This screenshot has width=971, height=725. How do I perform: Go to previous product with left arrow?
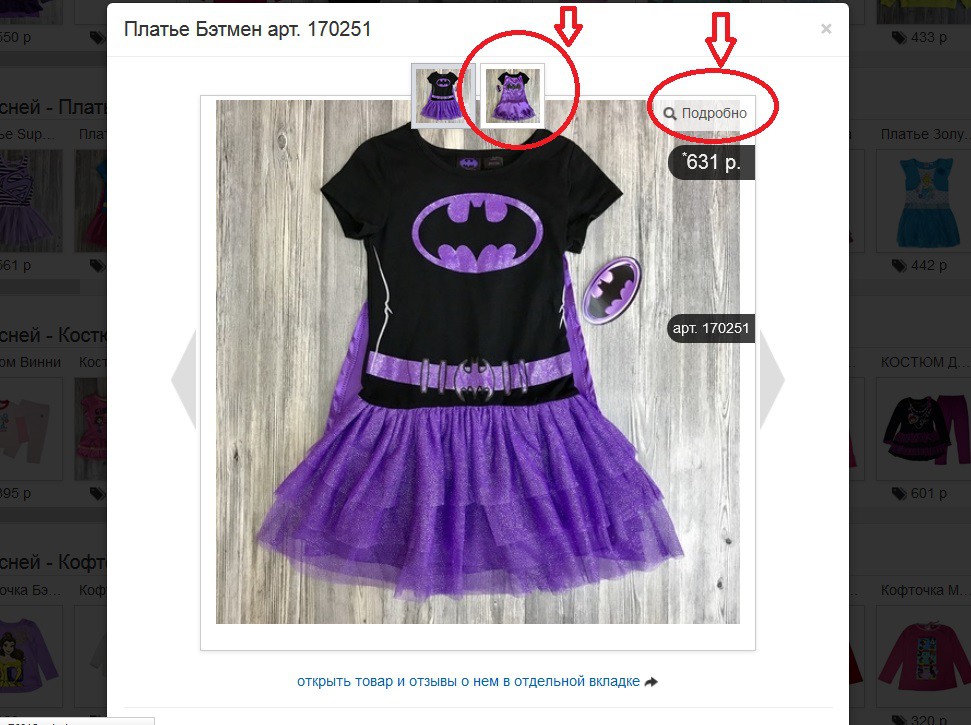coord(184,379)
